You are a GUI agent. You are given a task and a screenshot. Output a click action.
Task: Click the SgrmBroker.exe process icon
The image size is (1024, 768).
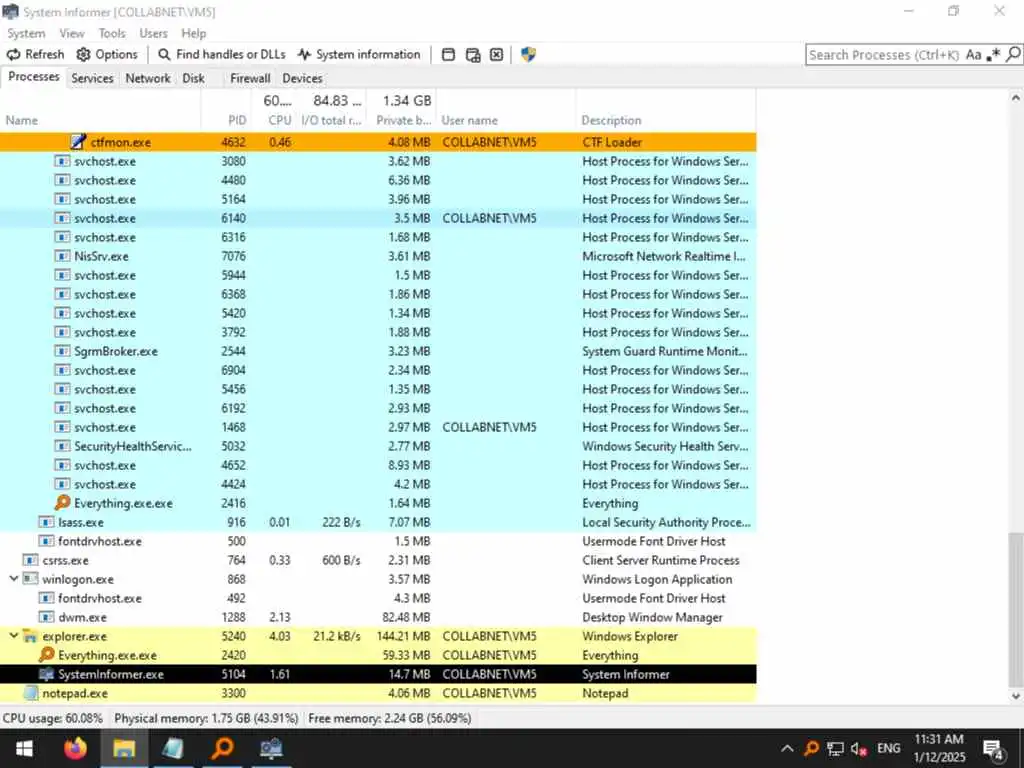62,351
